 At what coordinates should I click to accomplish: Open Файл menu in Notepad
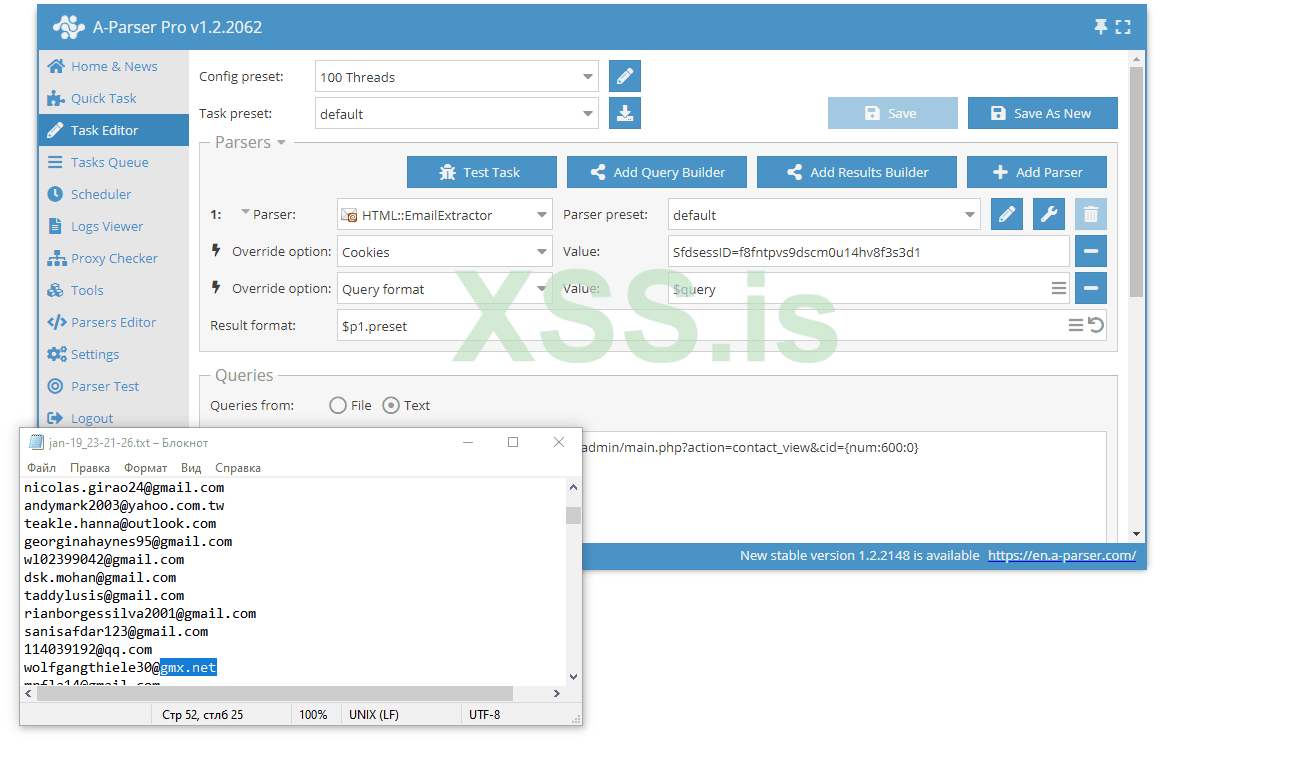tap(42, 468)
